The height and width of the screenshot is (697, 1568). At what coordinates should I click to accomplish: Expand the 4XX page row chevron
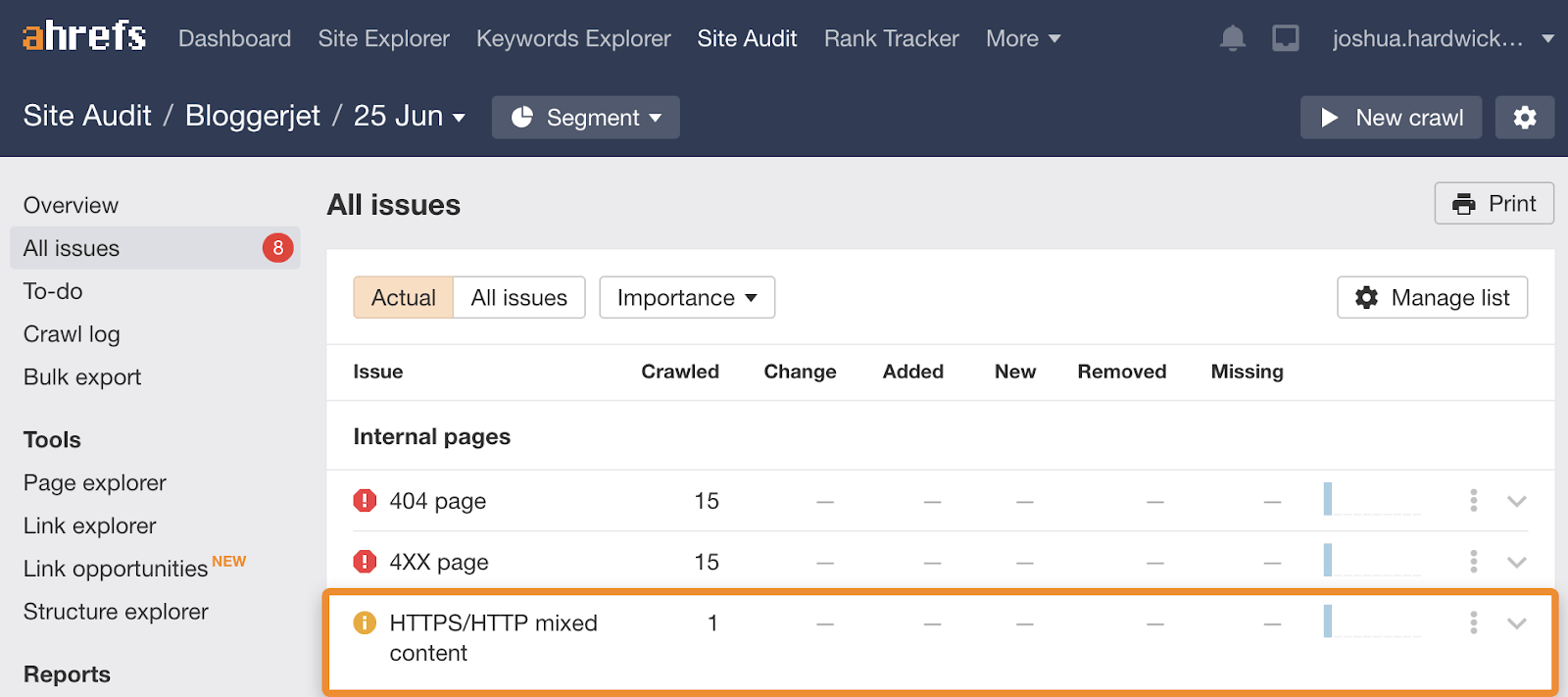click(1517, 562)
